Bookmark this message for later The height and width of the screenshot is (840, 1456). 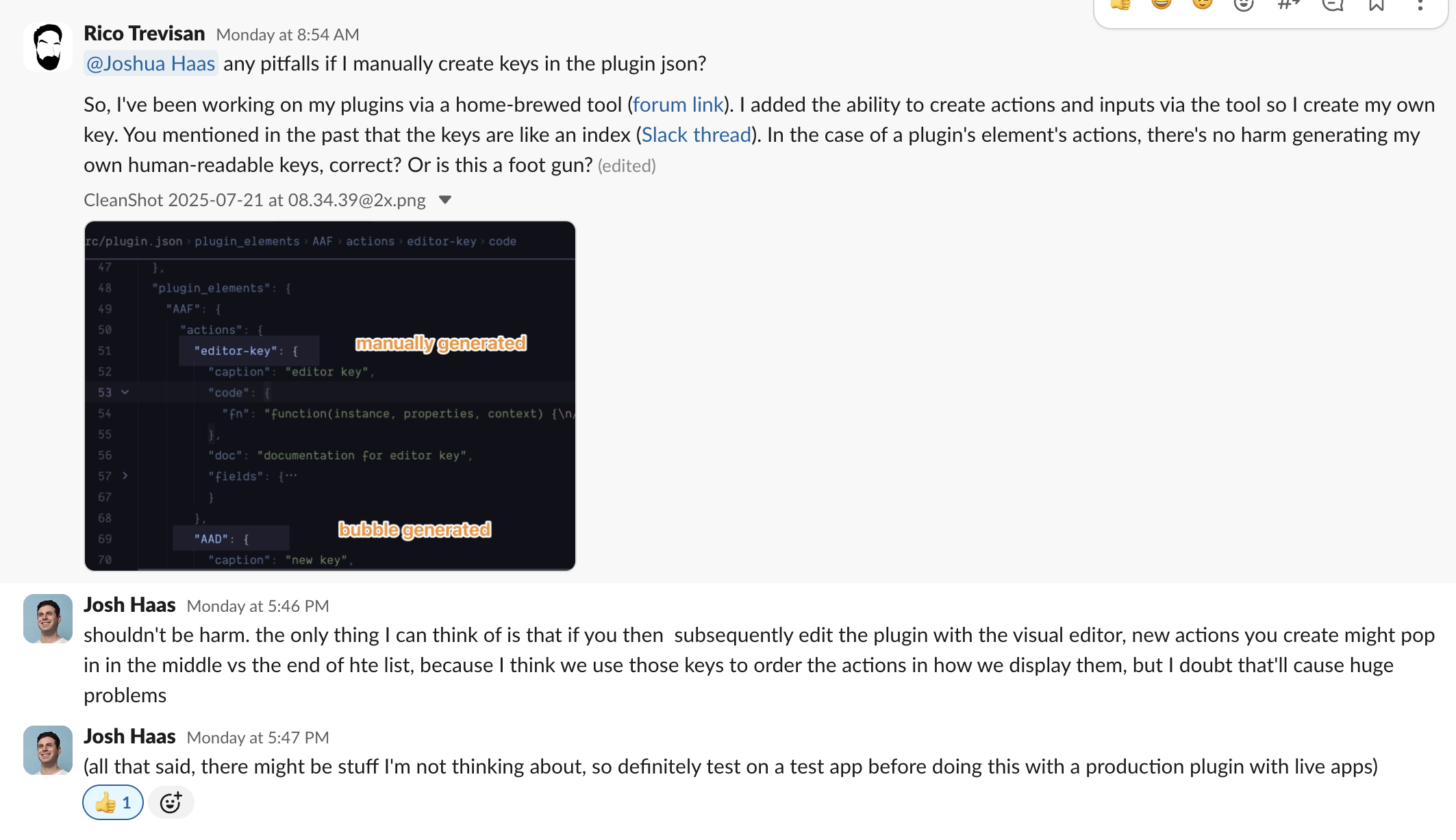tap(1377, 5)
